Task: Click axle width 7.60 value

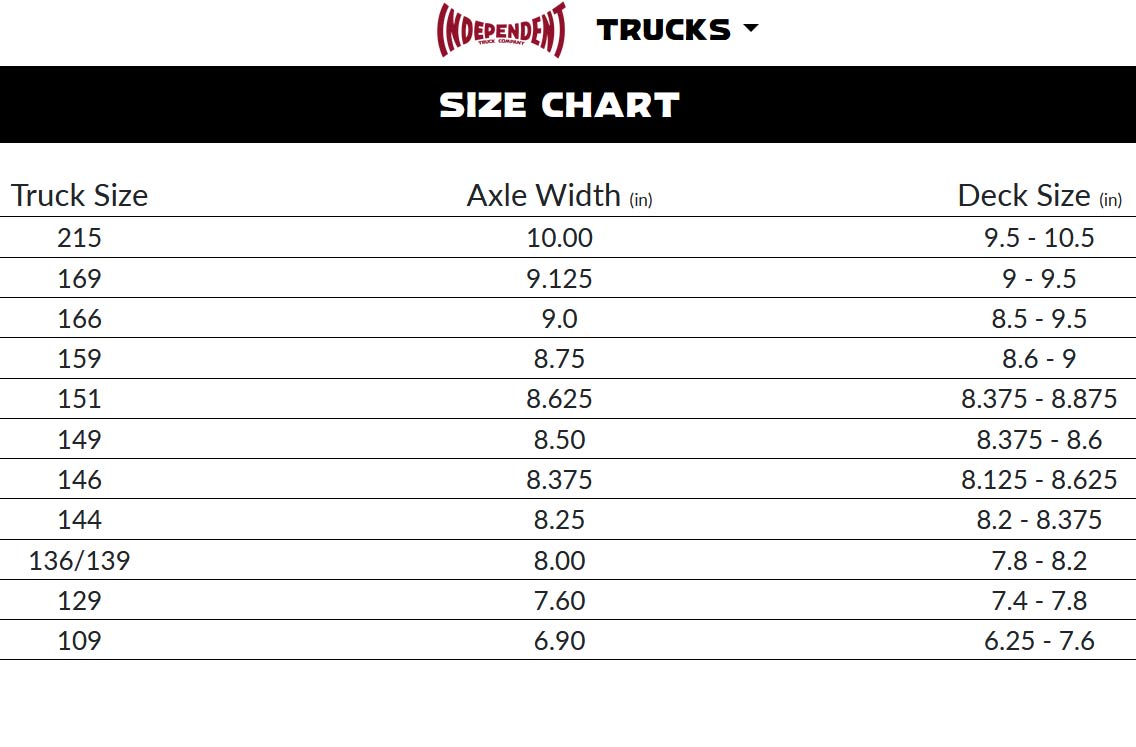Action: click(559, 601)
